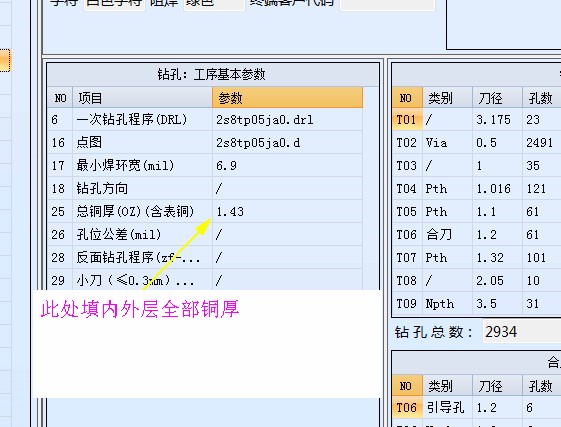
Task: Select the T06 合刀 row
Action: coord(477,234)
